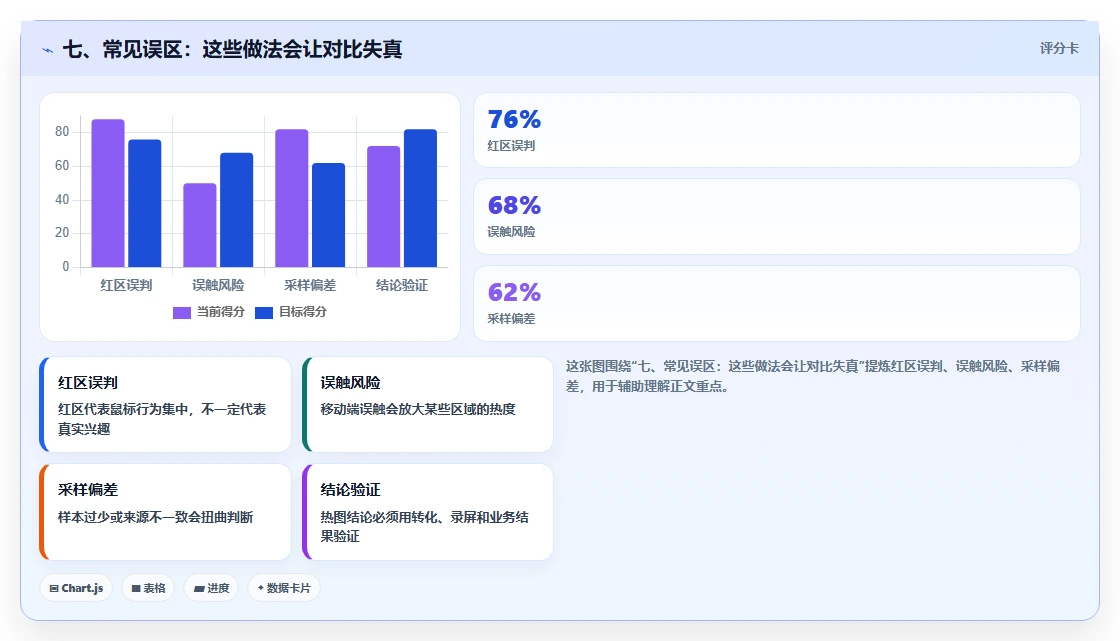Click the text 移动端误触会放大某些区域的热度
This screenshot has height=641, width=1120.
[418, 409]
